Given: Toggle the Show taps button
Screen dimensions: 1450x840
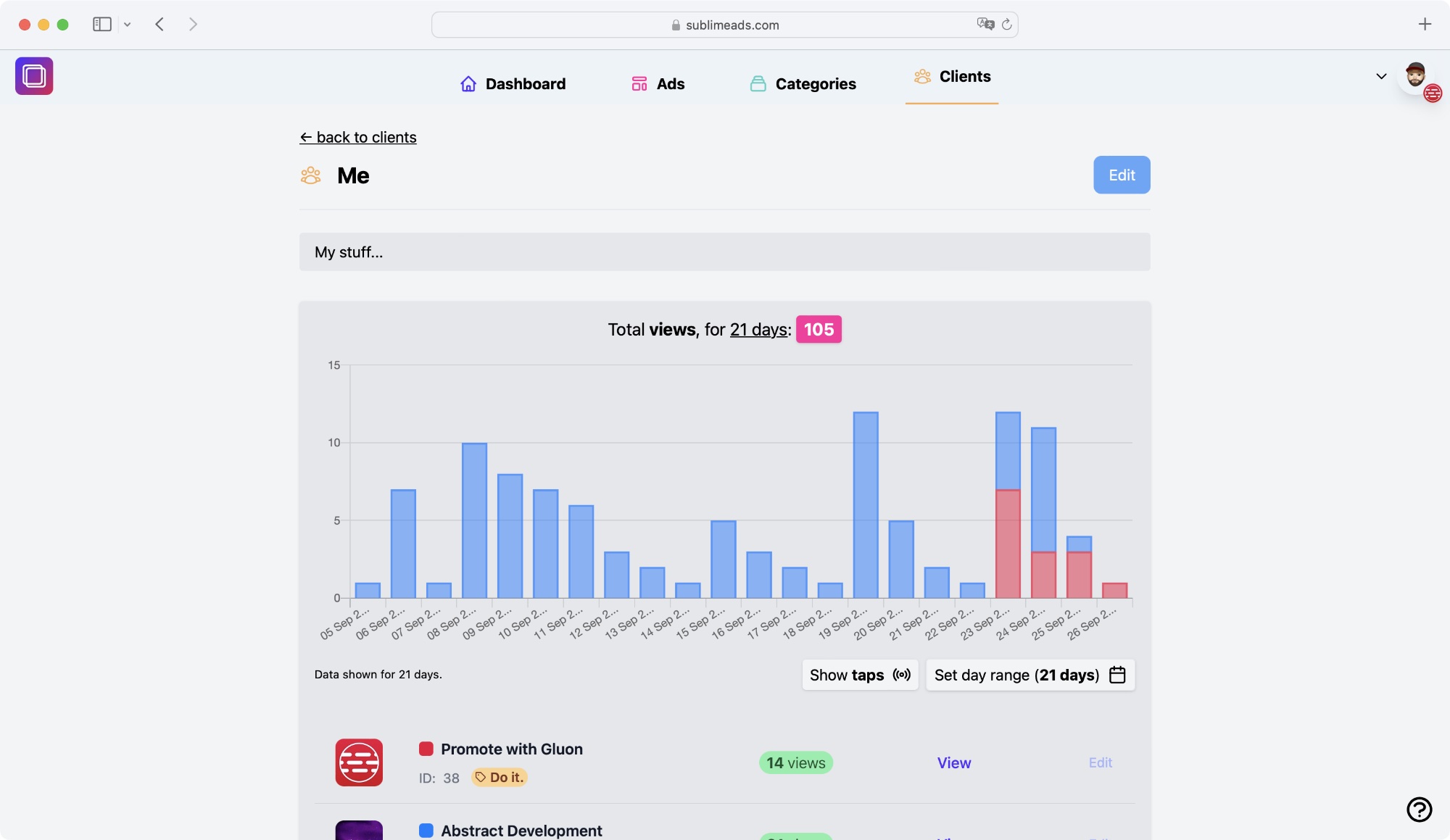Looking at the screenshot, I should [860, 675].
